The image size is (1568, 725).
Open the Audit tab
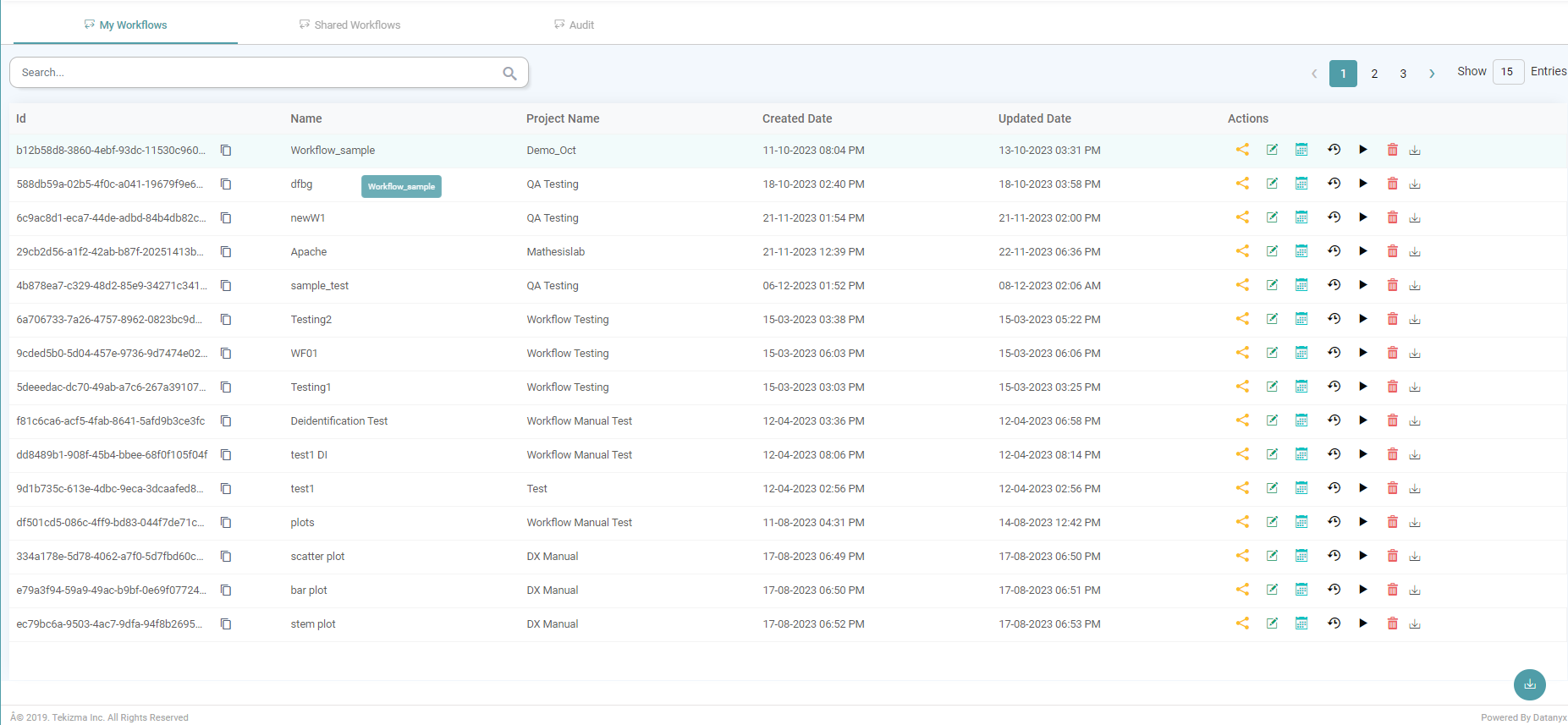(574, 25)
